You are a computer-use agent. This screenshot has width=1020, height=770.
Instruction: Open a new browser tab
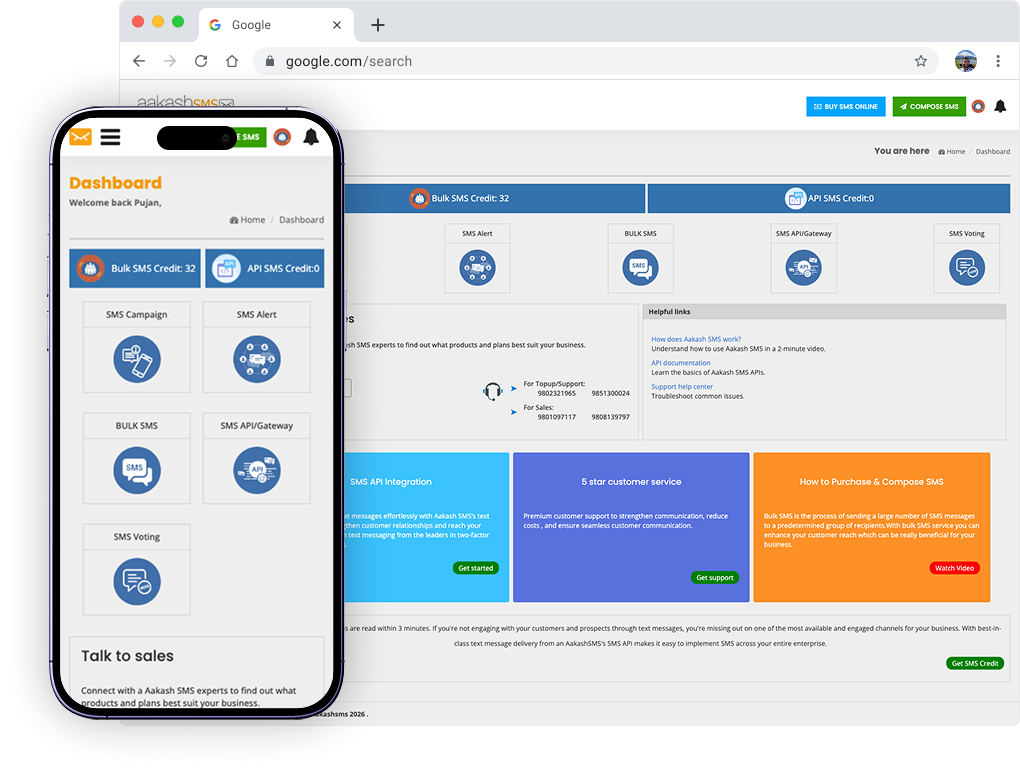[x=377, y=25]
